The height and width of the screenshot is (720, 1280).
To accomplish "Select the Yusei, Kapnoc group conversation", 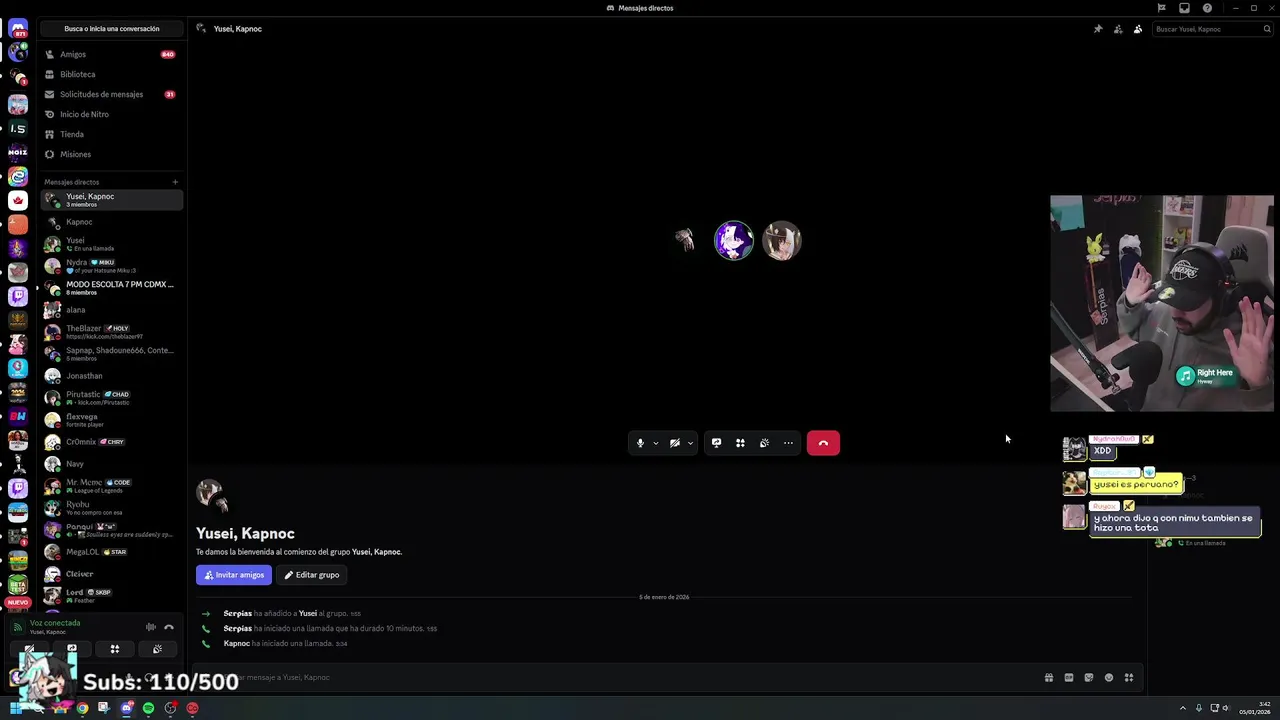I will (x=111, y=200).
